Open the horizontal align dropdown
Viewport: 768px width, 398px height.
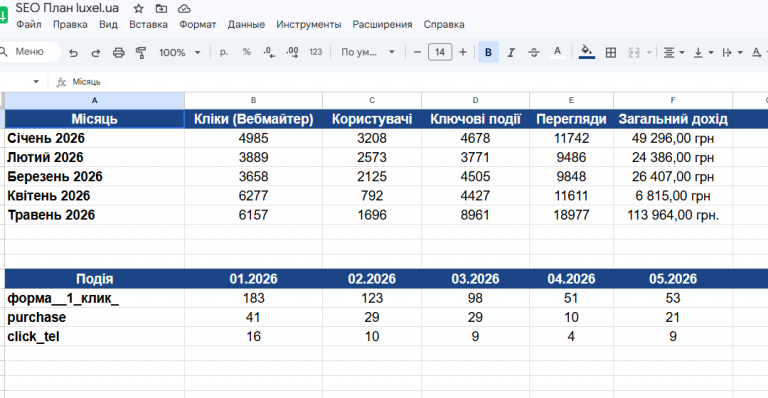tap(673, 52)
